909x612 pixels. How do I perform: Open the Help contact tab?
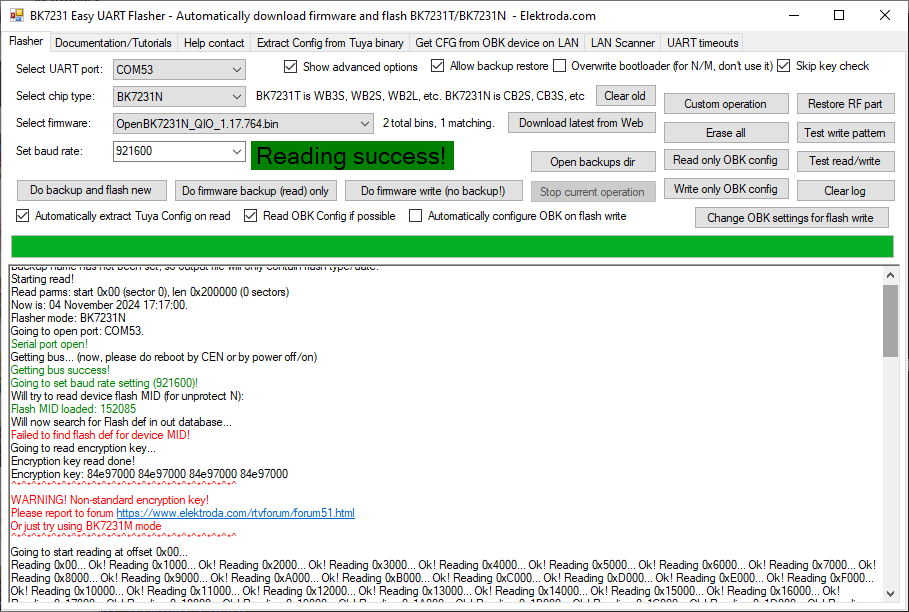pyautogui.click(x=214, y=43)
